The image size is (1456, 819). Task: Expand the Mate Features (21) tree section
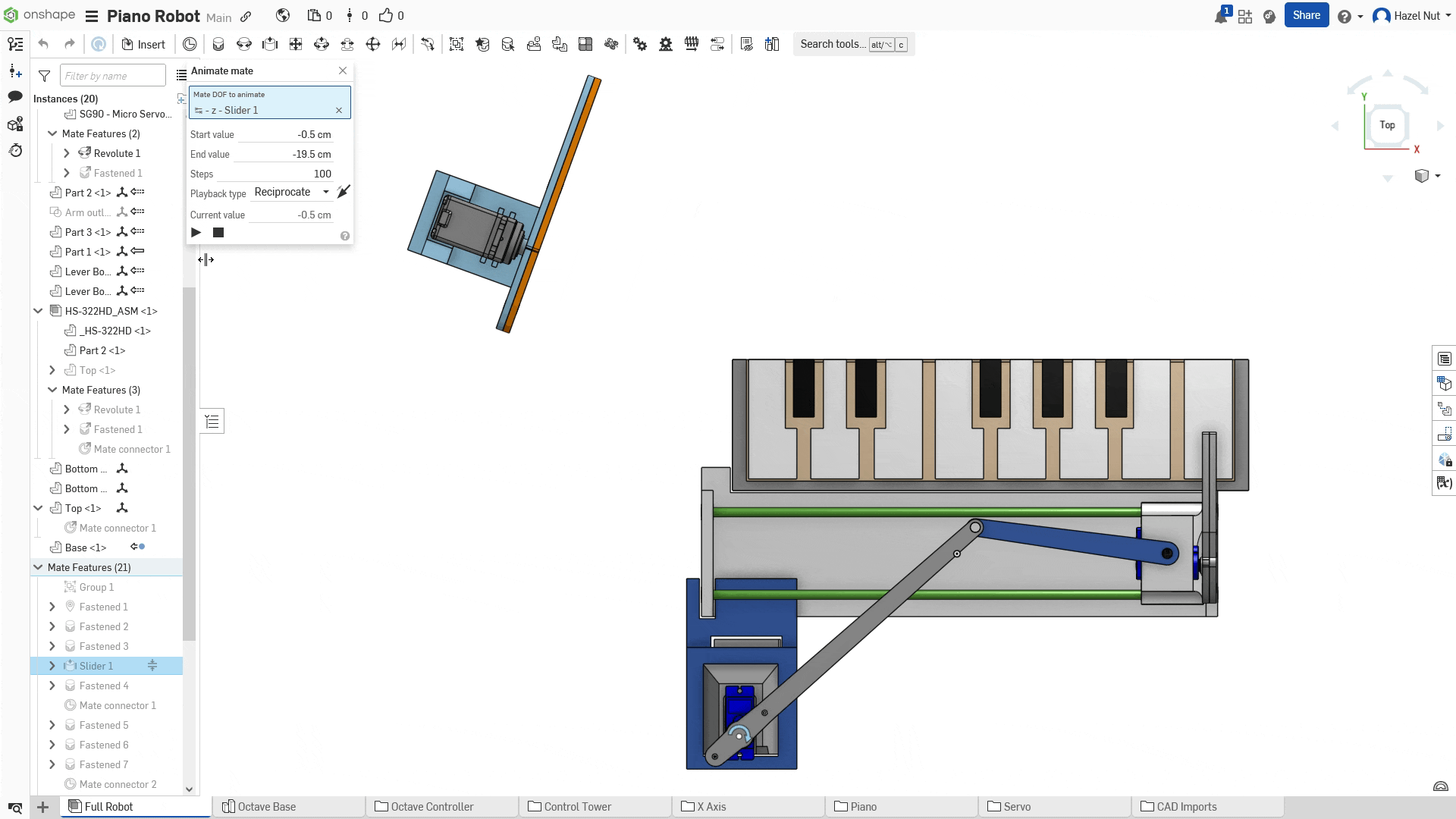[38, 568]
